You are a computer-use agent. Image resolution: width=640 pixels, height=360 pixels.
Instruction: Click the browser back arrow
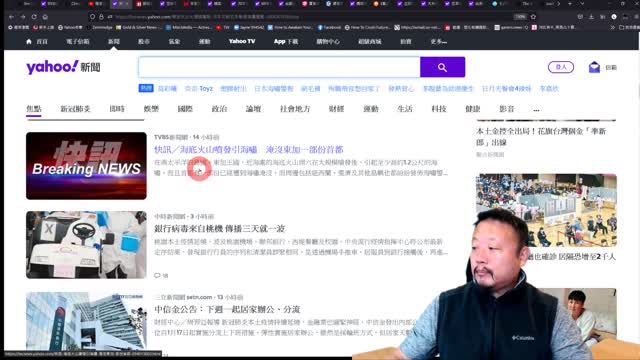click(11, 17)
